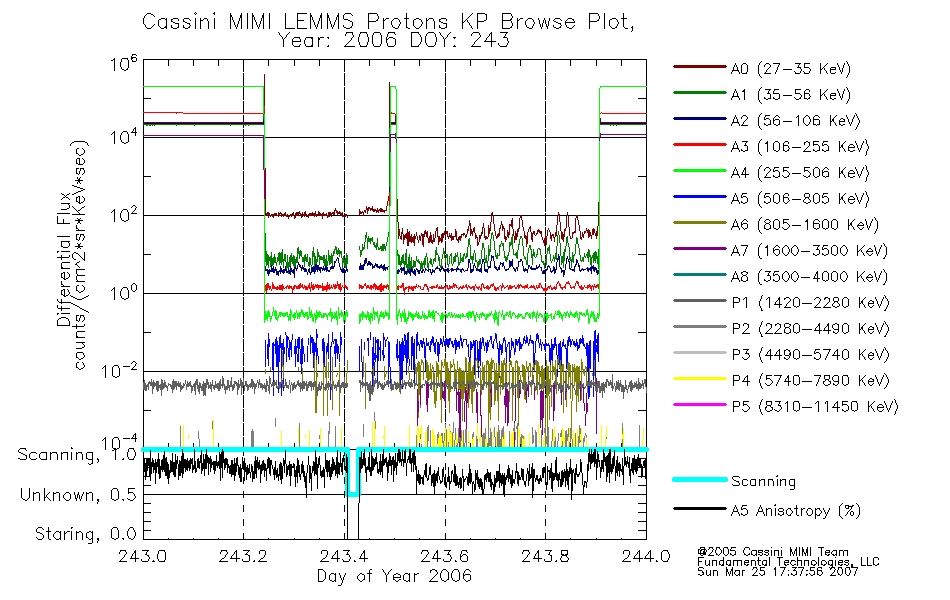Click the A3 (106-255 KeV) red legend swatch

[699, 145]
